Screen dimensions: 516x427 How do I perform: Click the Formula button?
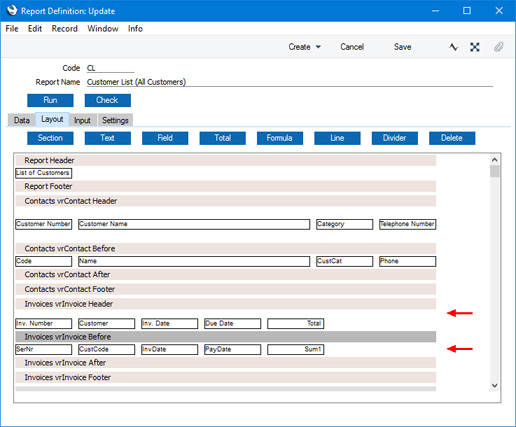tap(280, 138)
